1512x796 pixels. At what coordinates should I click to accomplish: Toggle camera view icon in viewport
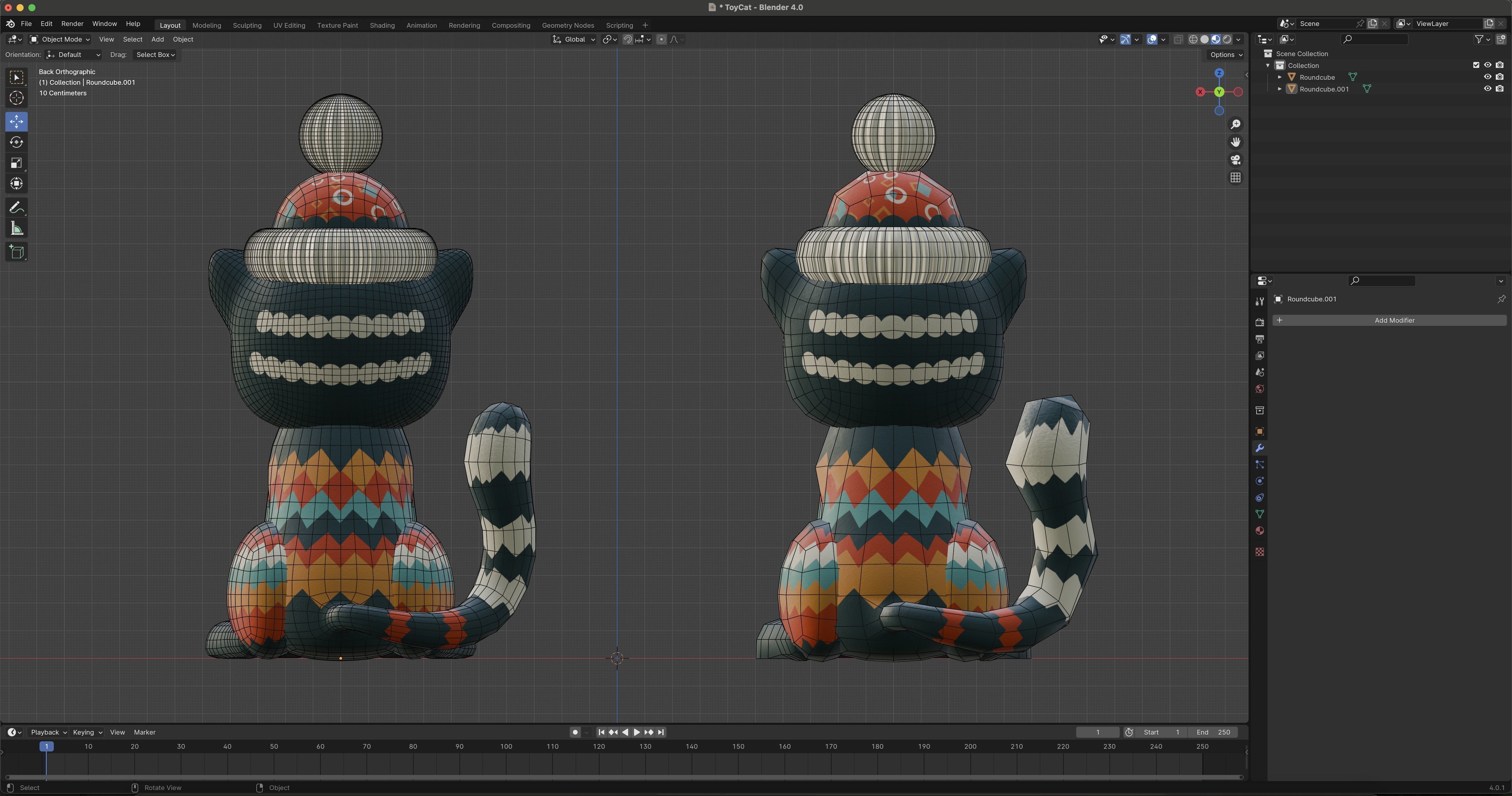[x=1236, y=160]
